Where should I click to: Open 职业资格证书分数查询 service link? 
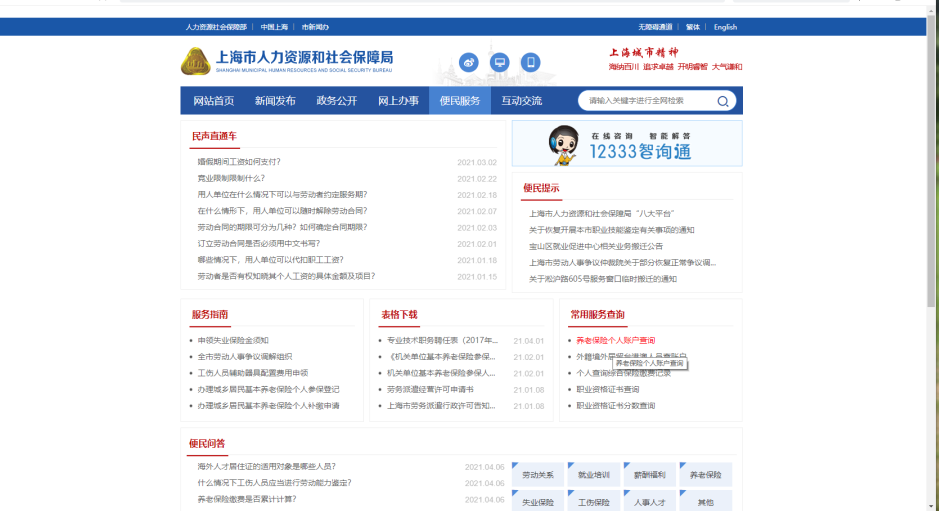616,406
